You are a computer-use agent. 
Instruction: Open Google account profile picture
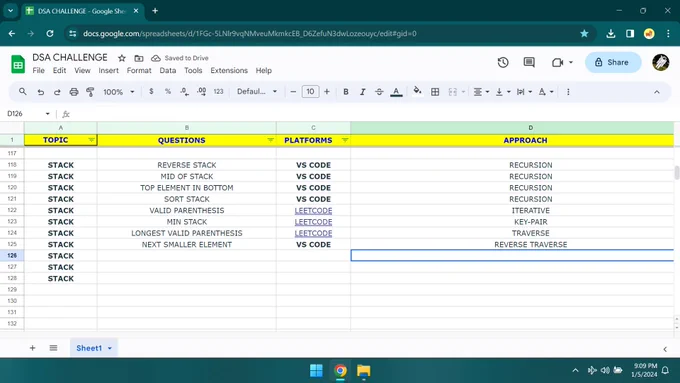pyautogui.click(x=660, y=62)
